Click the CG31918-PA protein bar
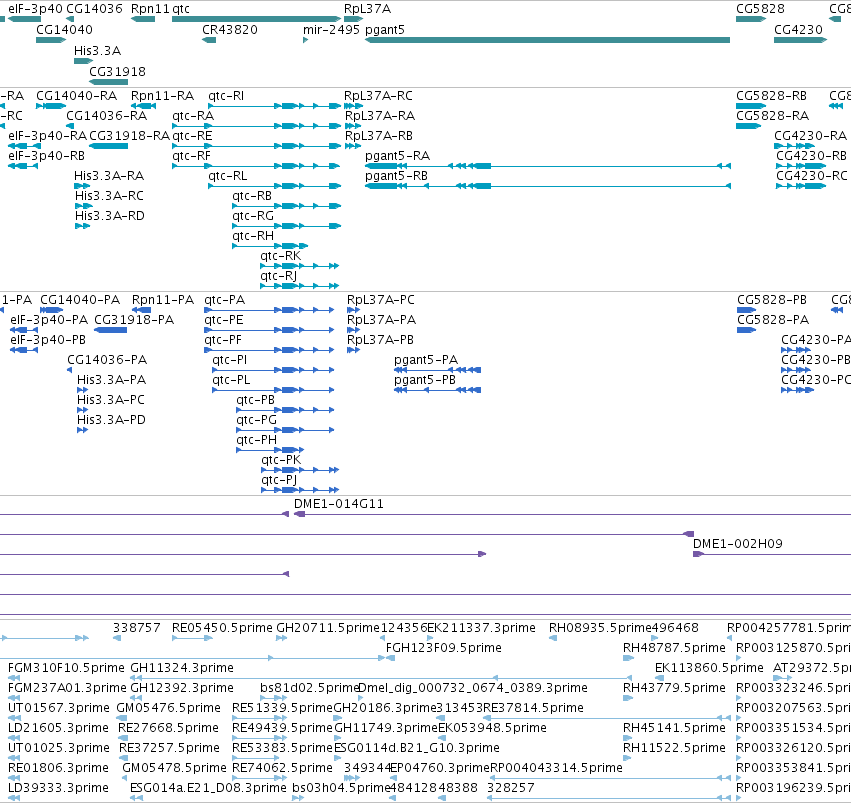Screen dimensions: 851x803 tap(111, 330)
